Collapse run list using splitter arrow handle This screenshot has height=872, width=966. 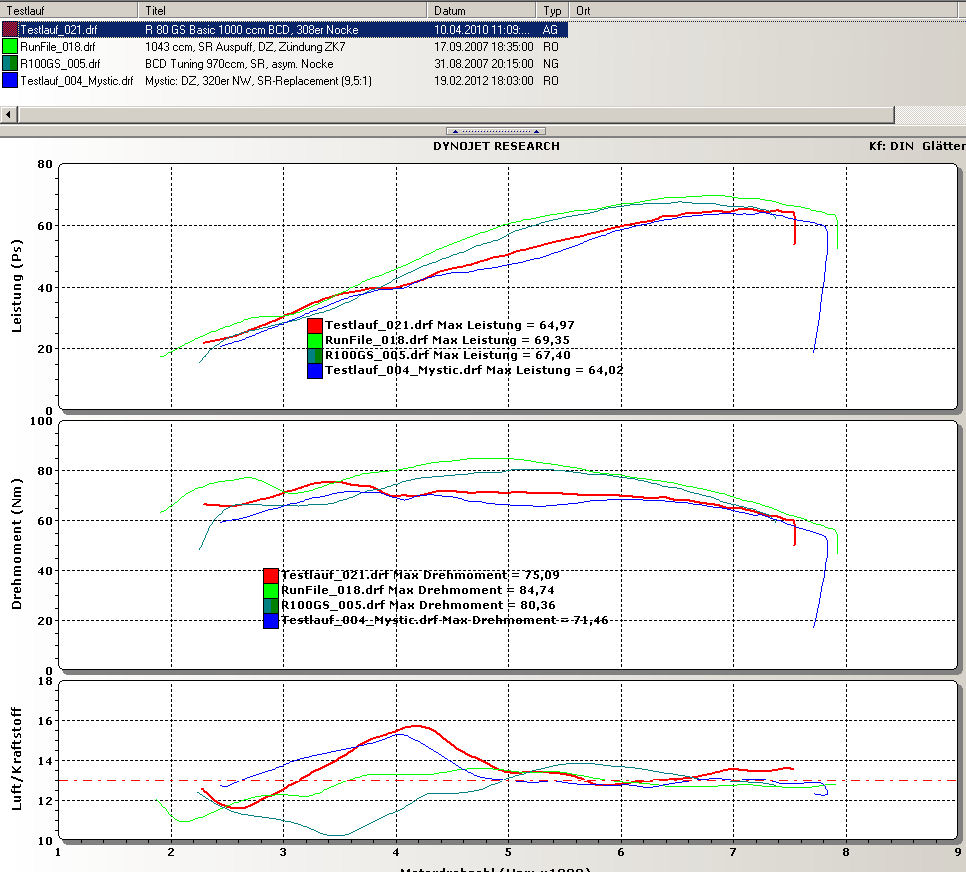pyautogui.click(x=497, y=131)
